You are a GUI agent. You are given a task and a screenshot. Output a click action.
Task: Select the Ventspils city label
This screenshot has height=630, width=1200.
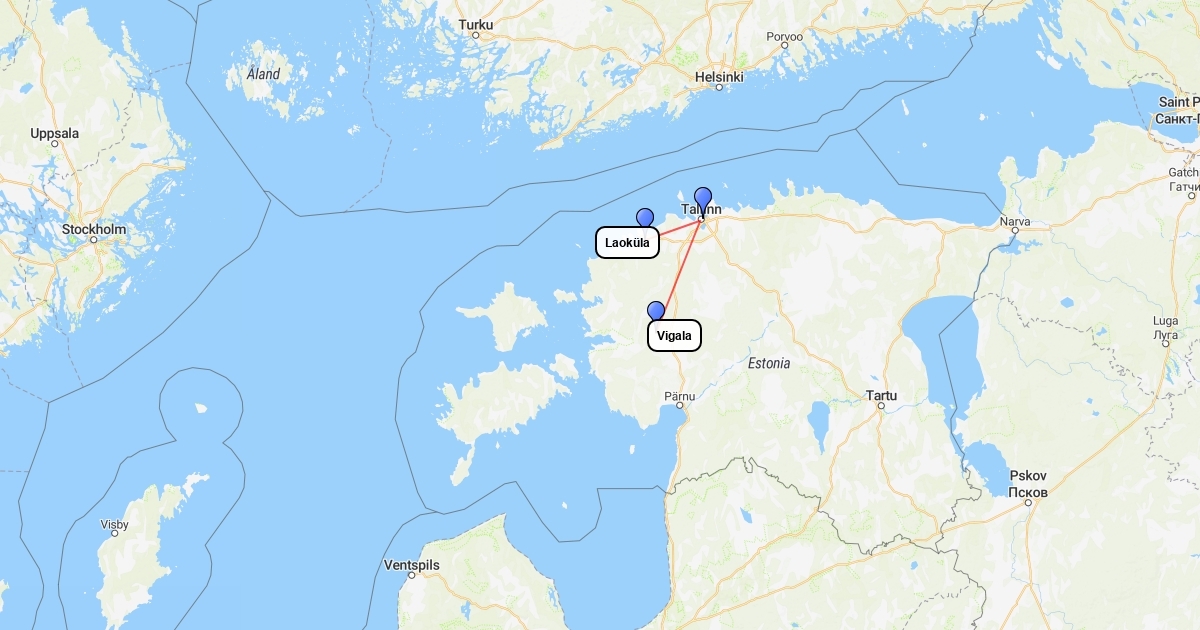coord(412,565)
